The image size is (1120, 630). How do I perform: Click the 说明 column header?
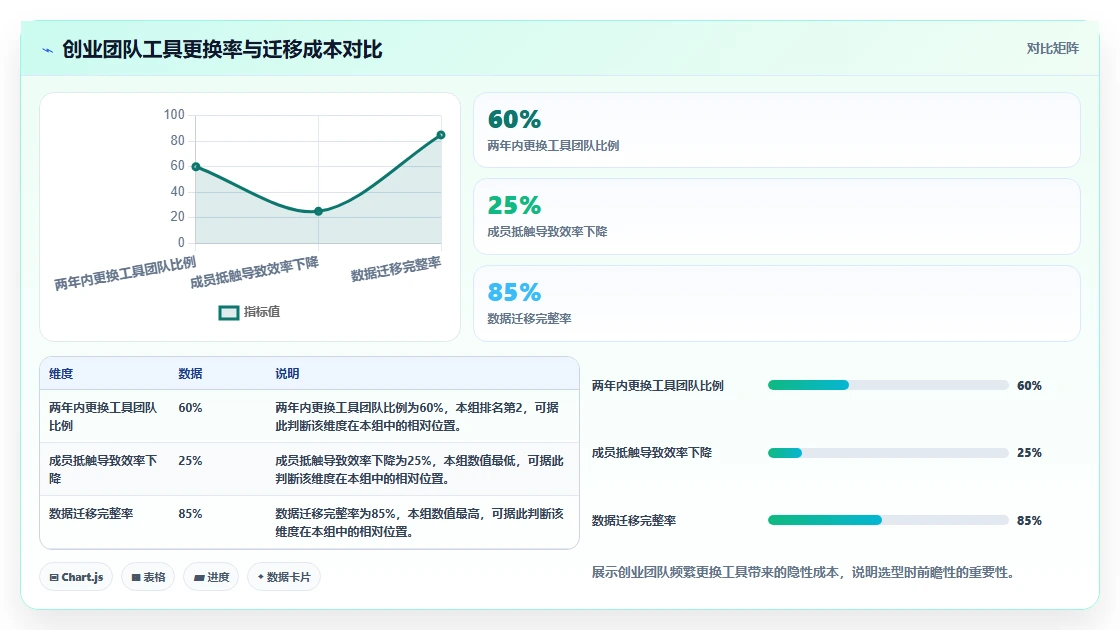coord(287,374)
